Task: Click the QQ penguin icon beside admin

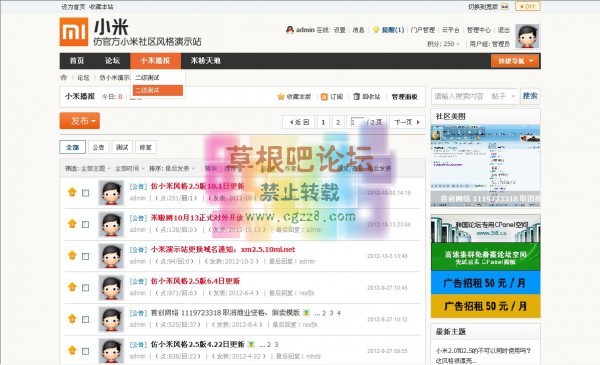Action: [x=290, y=29]
